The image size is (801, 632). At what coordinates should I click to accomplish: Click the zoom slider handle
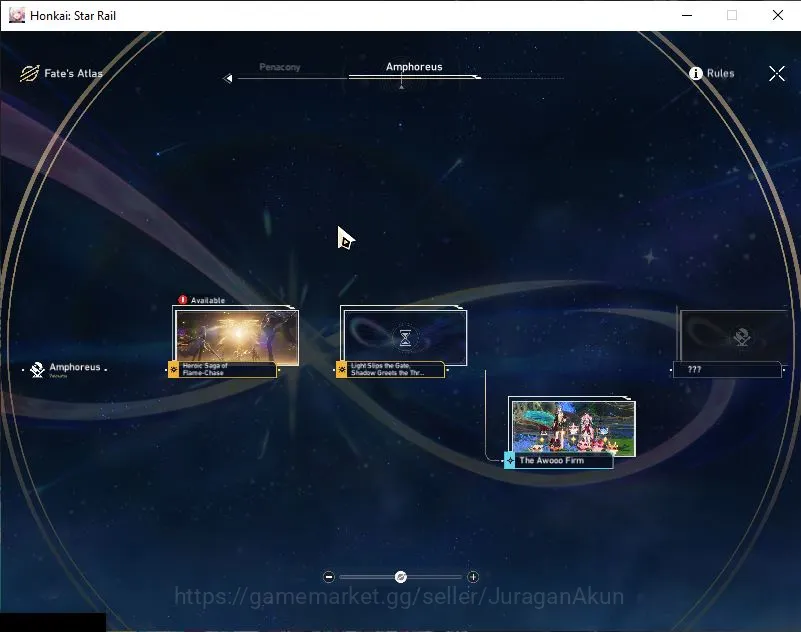401,577
